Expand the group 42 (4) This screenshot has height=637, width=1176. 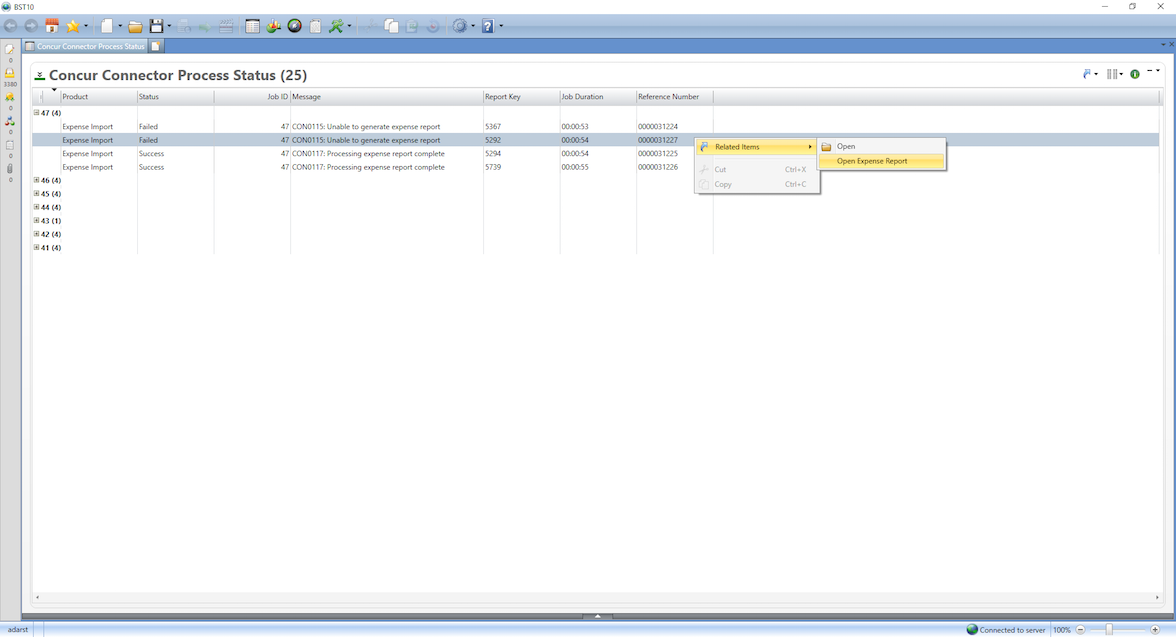[x=36, y=234]
